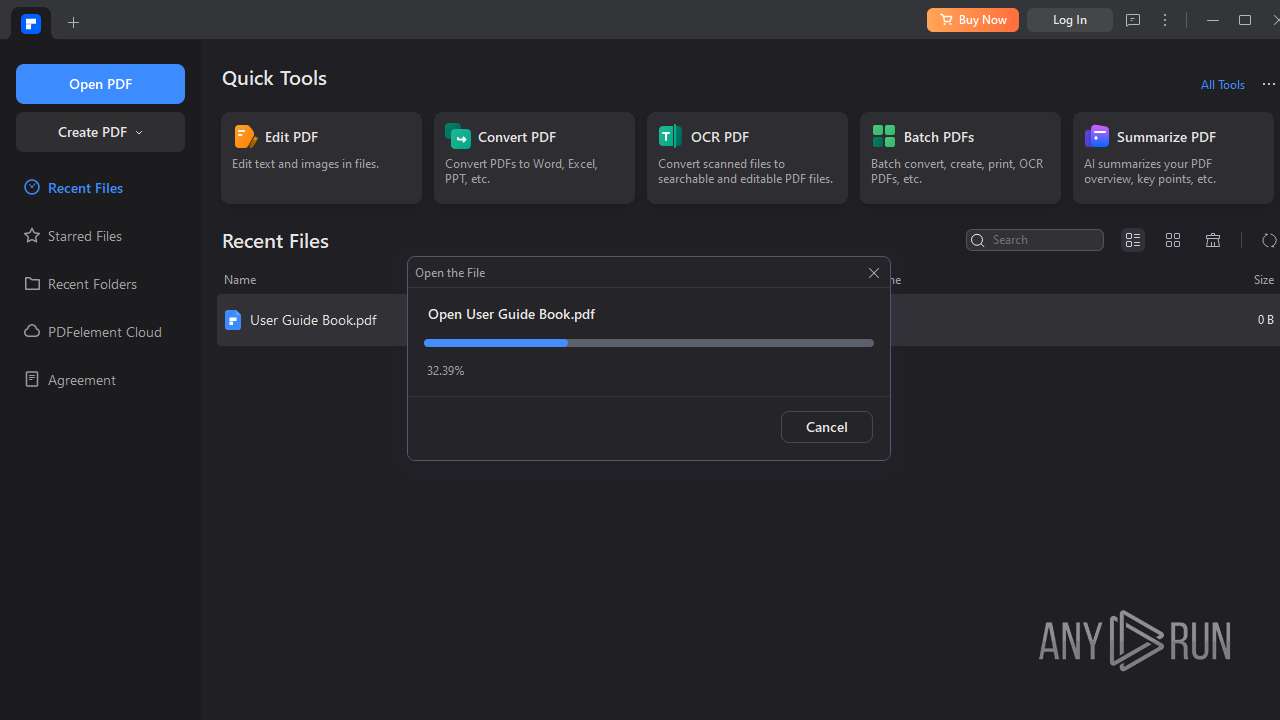
Task: Click the Edit PDF tool icon
Action: coord(245,137)
